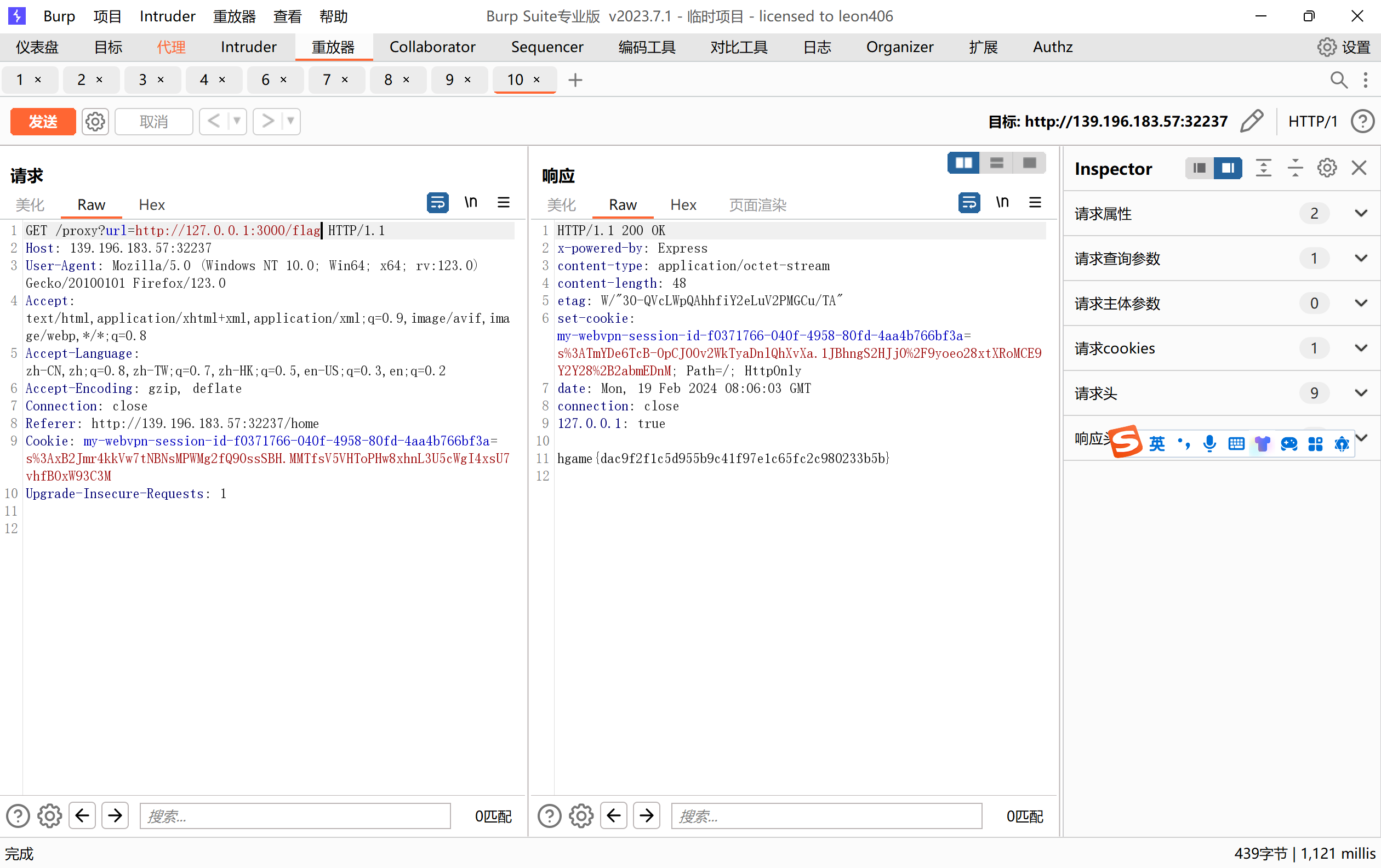Open the 帮助 help menu
The image size is (1381, 868).
coord(334,16)
